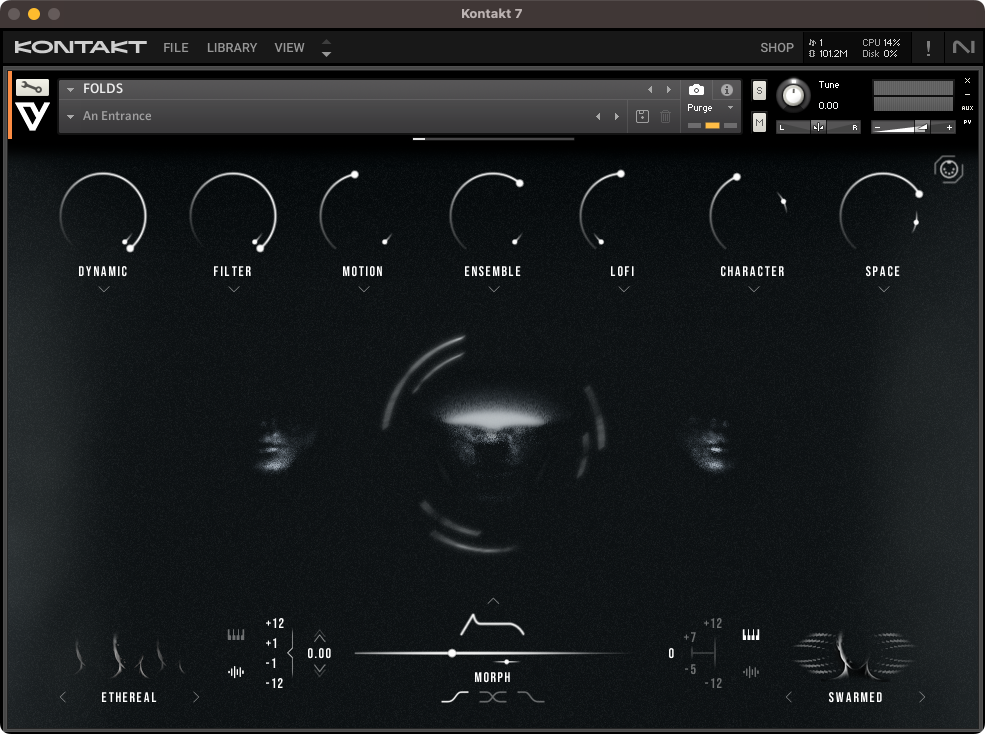985x734 pixels.
Task: Click the exclamation alert icon in header
Action: coord(928,47)
